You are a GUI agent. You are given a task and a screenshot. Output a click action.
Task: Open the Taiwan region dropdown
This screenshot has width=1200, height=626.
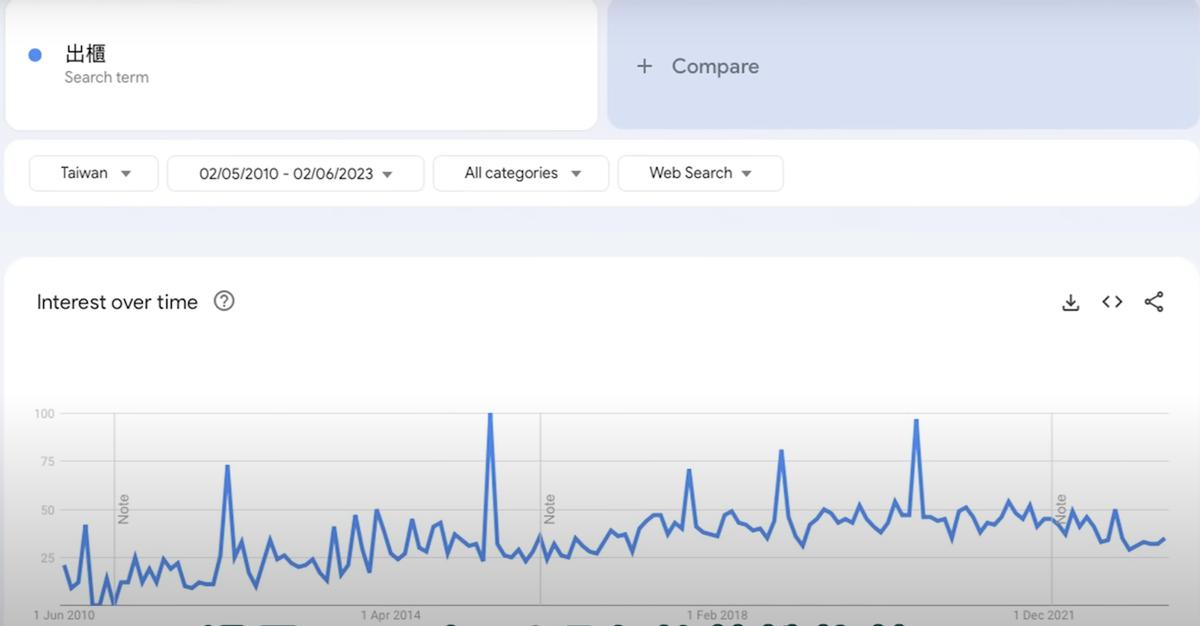pyautogui.click(x=95, y=173)
